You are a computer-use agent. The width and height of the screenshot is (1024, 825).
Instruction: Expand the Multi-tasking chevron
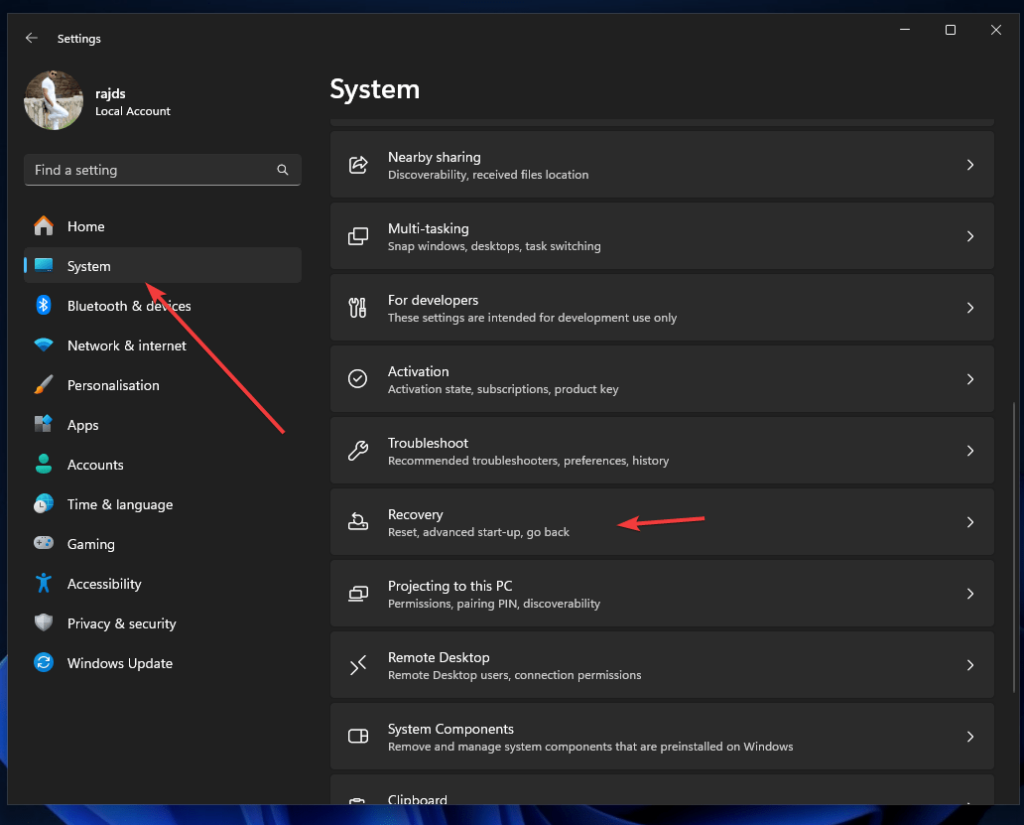point(970,236)
